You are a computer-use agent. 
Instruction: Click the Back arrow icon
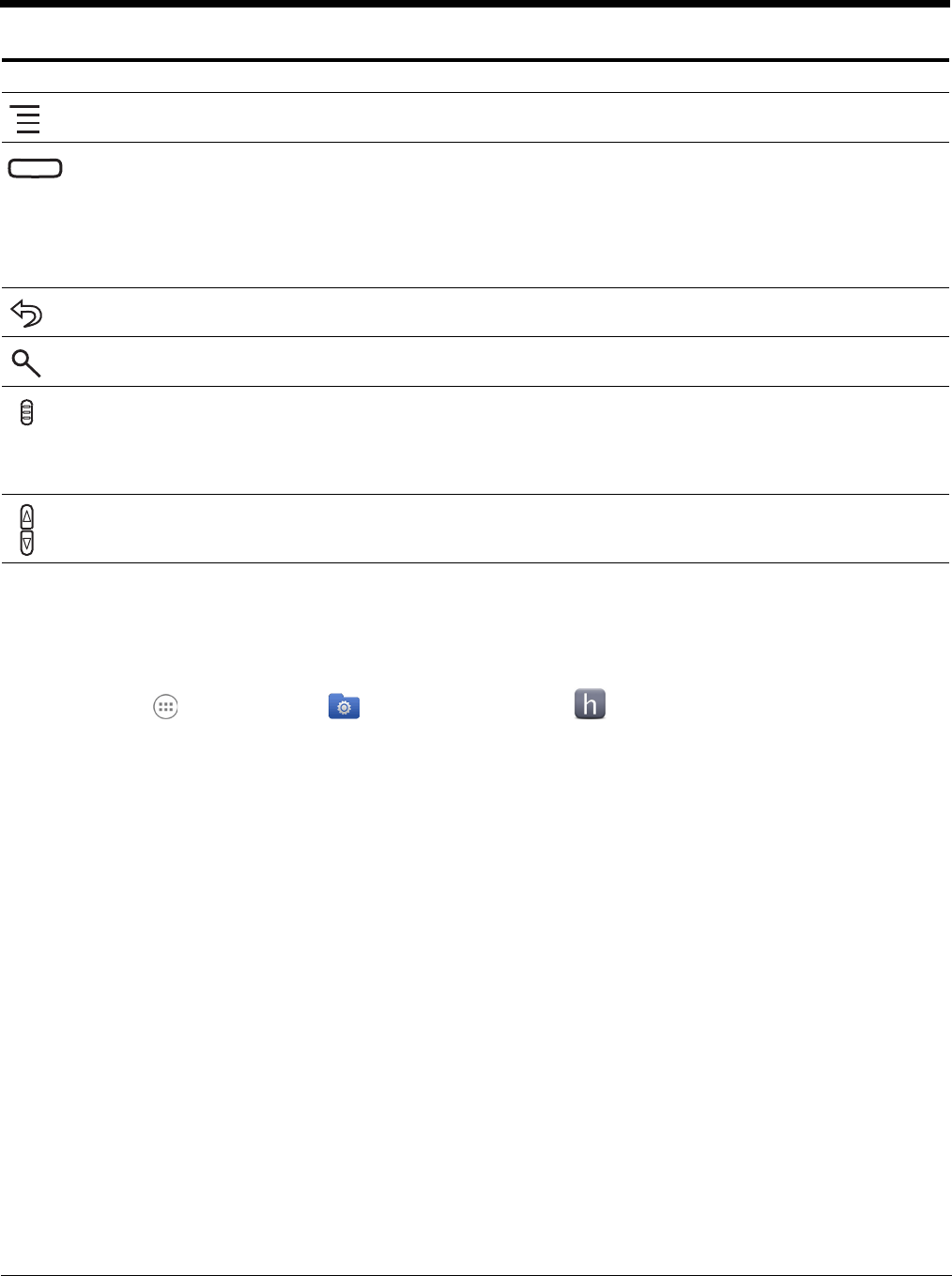tap(26, 313)
